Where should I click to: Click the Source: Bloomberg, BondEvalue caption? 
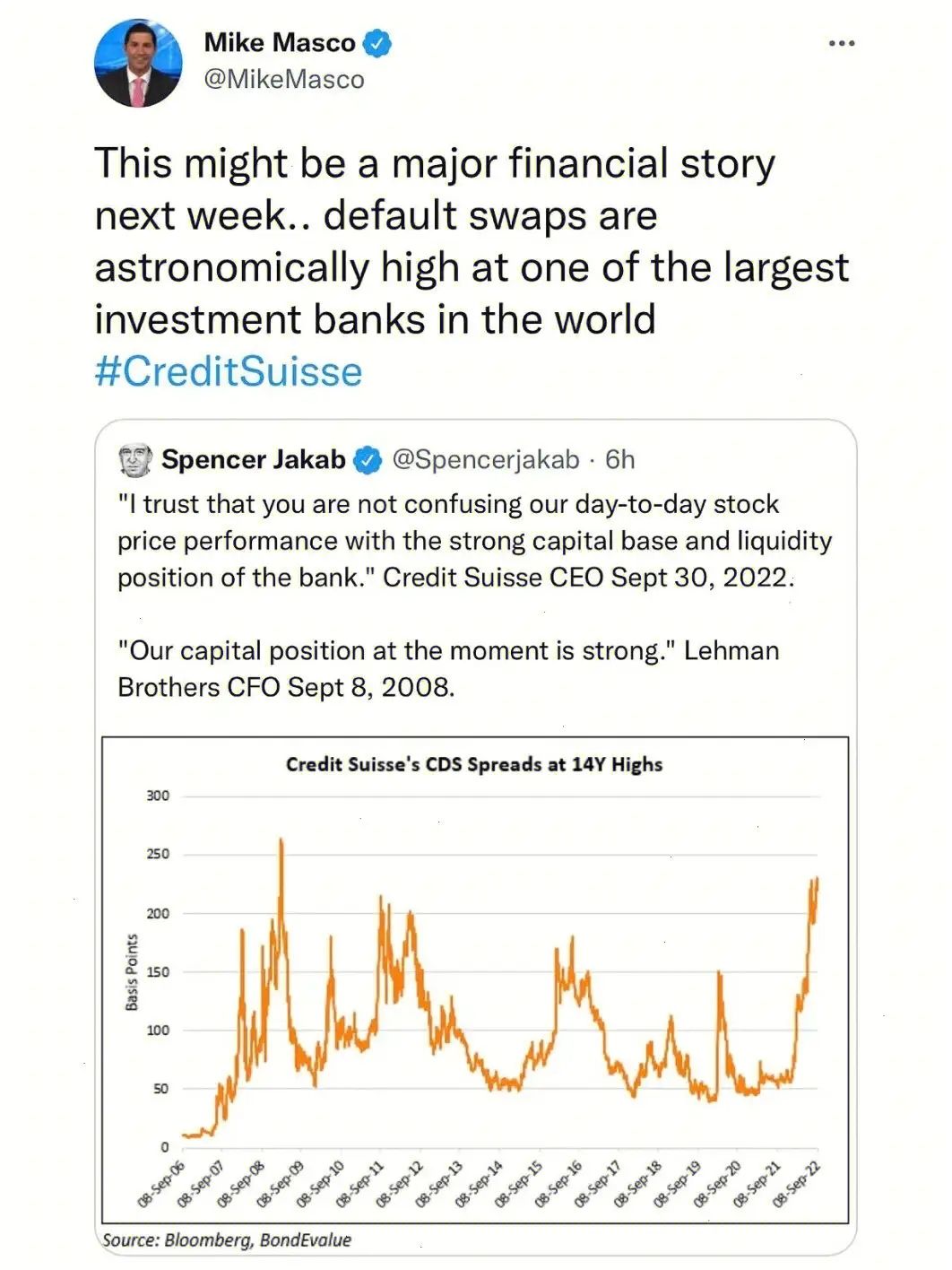[x=227, y=1240]
